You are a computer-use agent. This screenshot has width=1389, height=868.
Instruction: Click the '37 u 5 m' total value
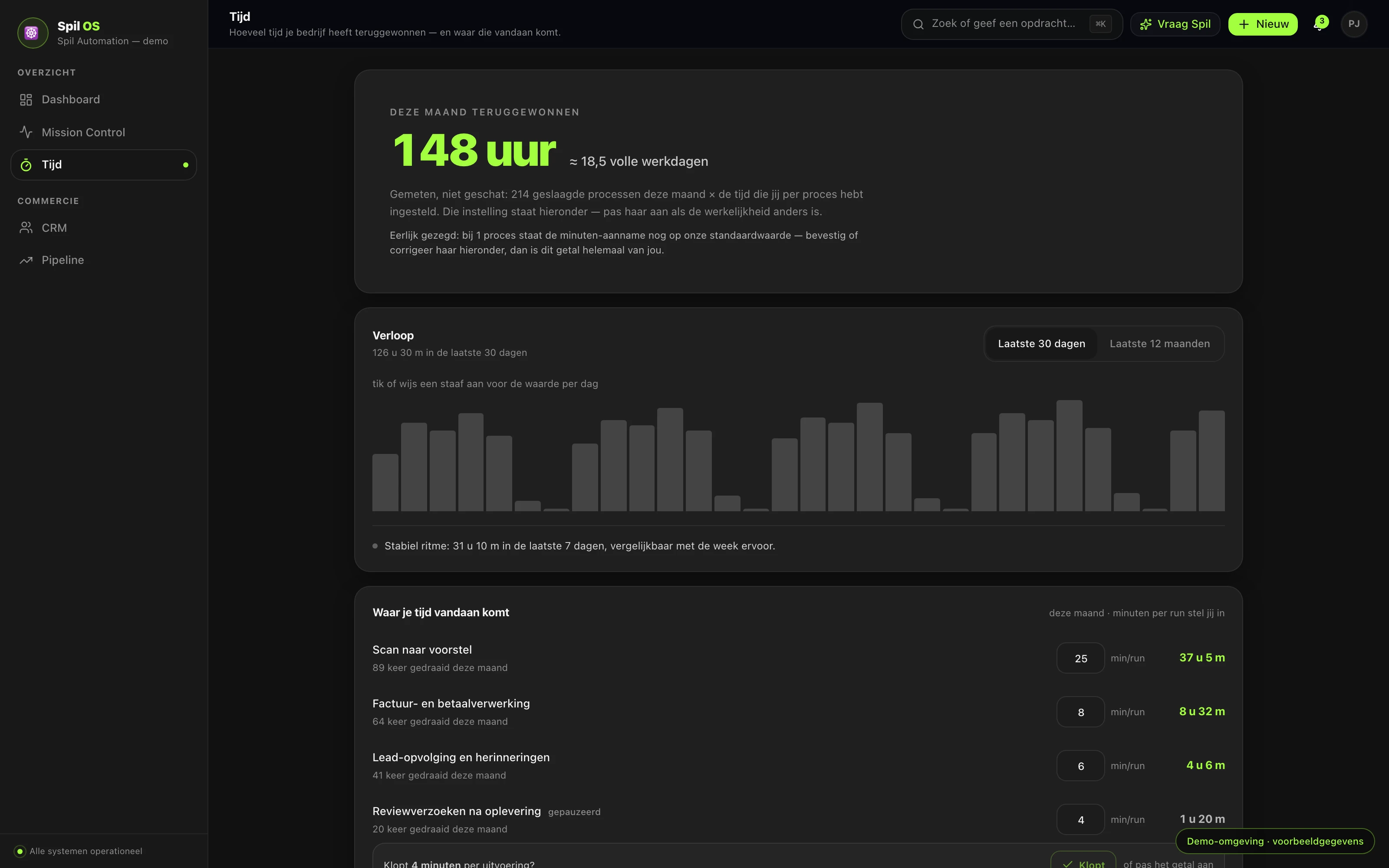(x=1202, y=658)
